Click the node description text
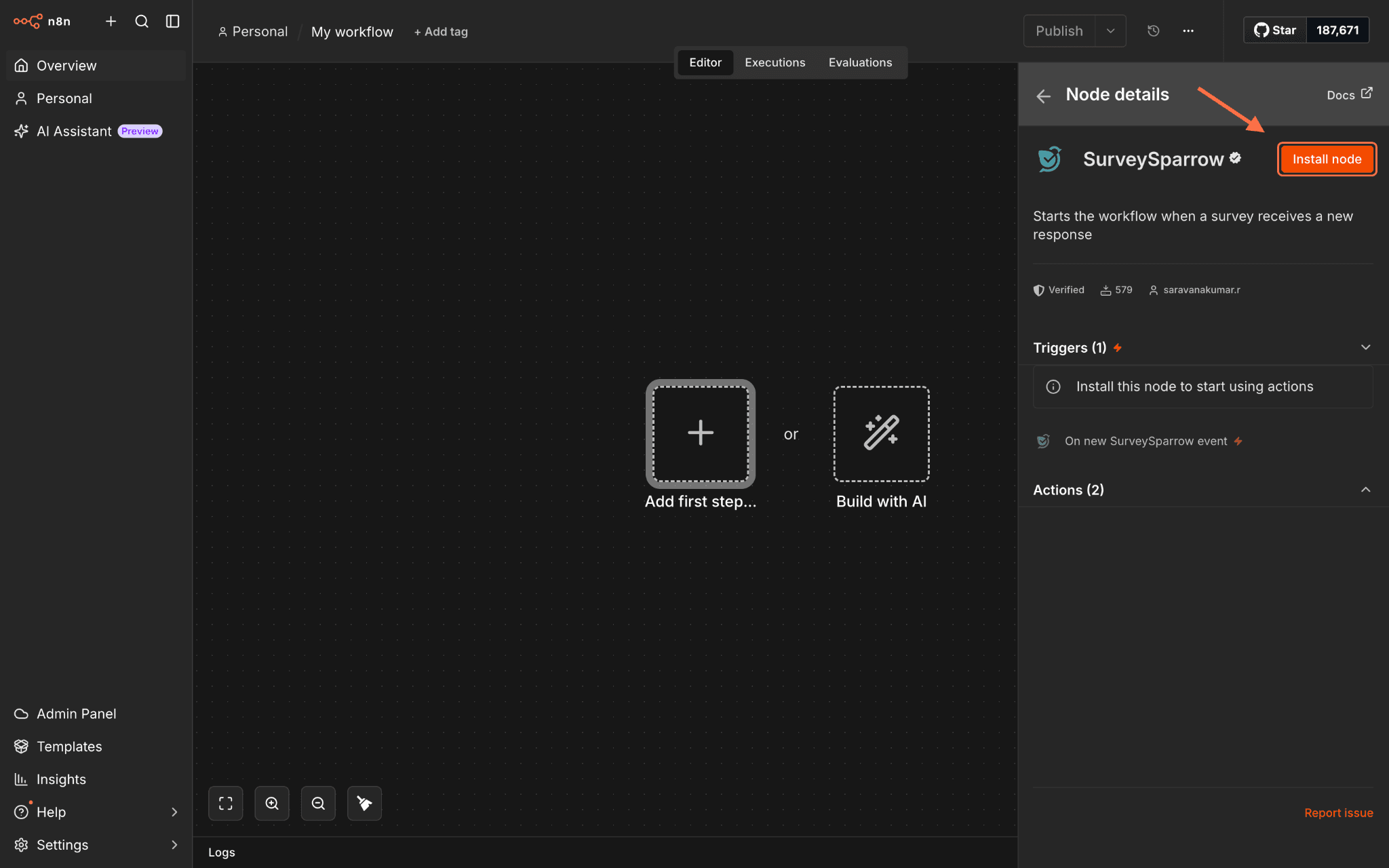The height and width of the screenshot is (868, 1389). pos(1193,225)
